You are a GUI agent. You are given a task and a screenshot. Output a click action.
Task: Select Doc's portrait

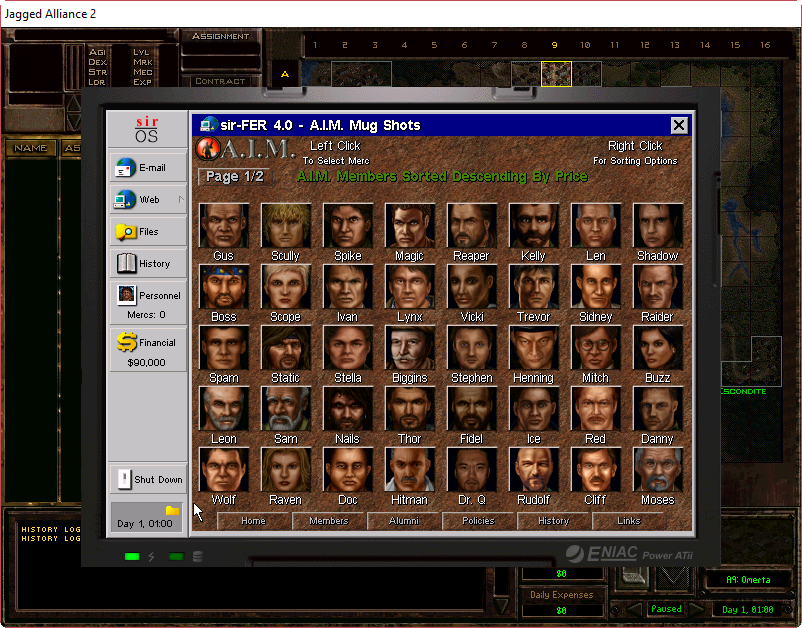pyautogui.click(x=348, y=469)
